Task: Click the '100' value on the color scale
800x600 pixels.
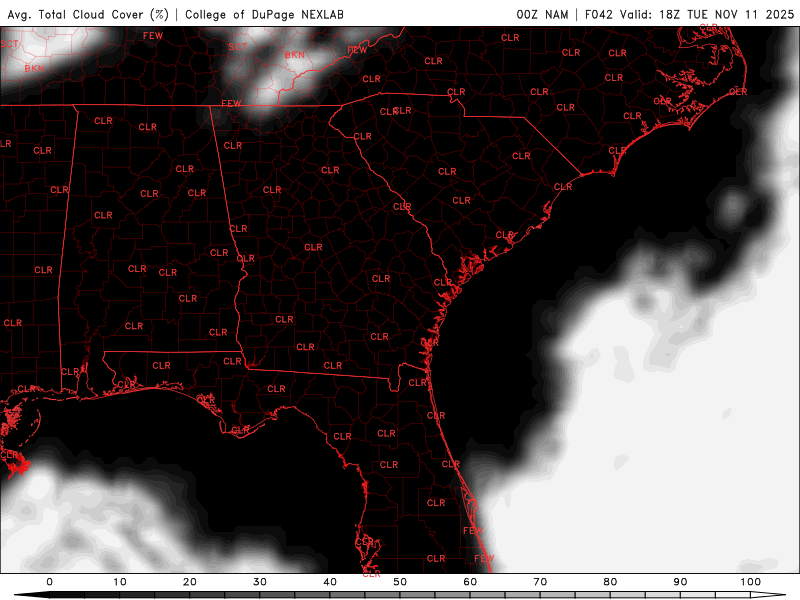Action: tap(751, 582)
